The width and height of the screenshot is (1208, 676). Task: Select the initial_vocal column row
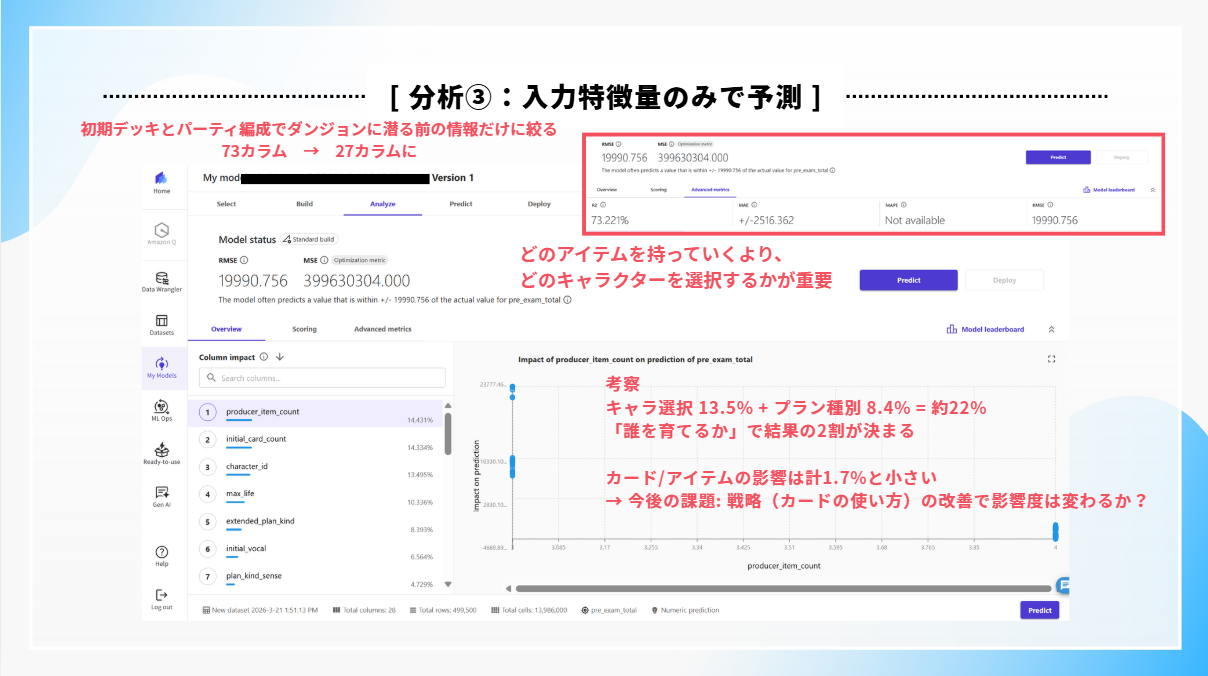(x=314, y=549)
